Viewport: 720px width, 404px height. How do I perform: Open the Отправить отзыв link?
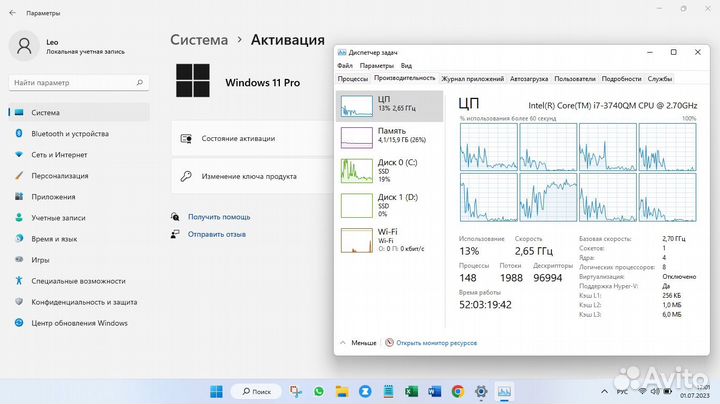tap(217, 234)
